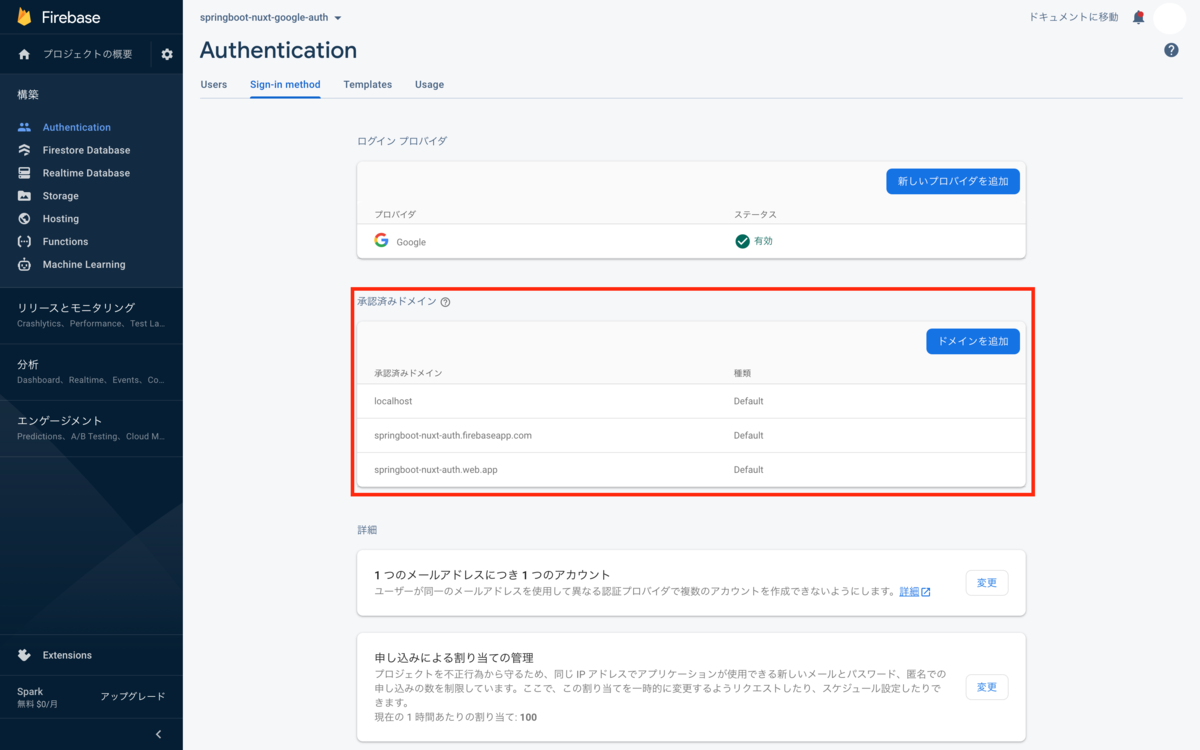Click the help question mark icon
Viewport: 1200px width, 750px height.
click(1171, 50)
